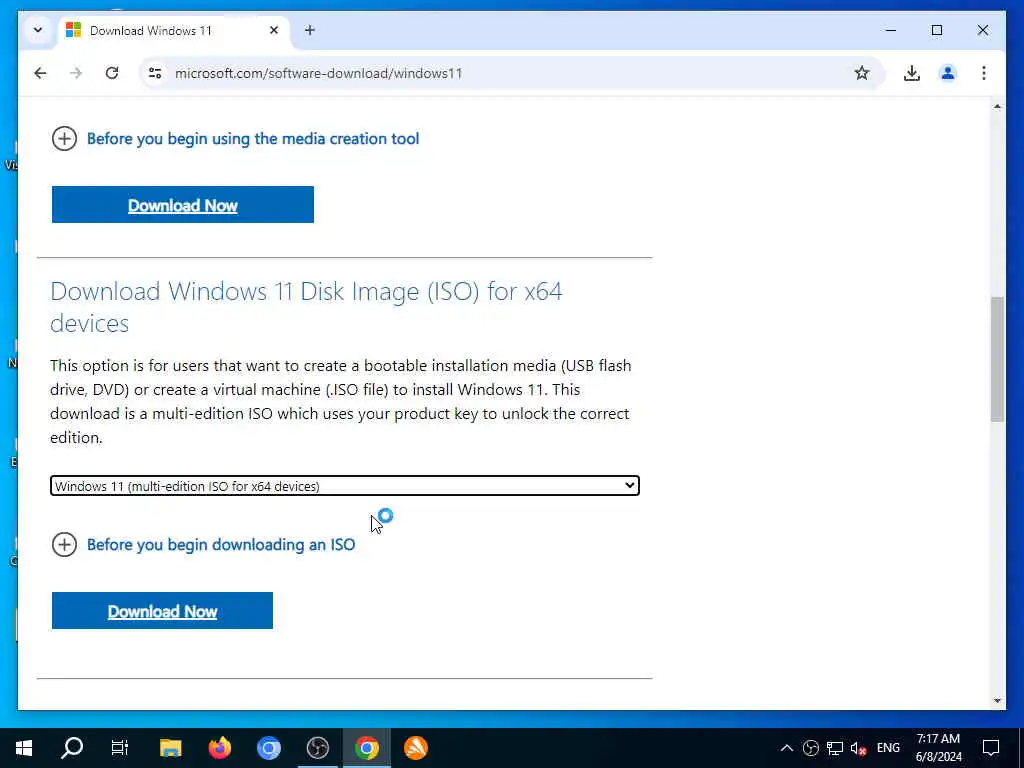Viewport: 1024px width, 768px height.
Task: Bookmark this page with the star icon
Action: click(861, 73)
